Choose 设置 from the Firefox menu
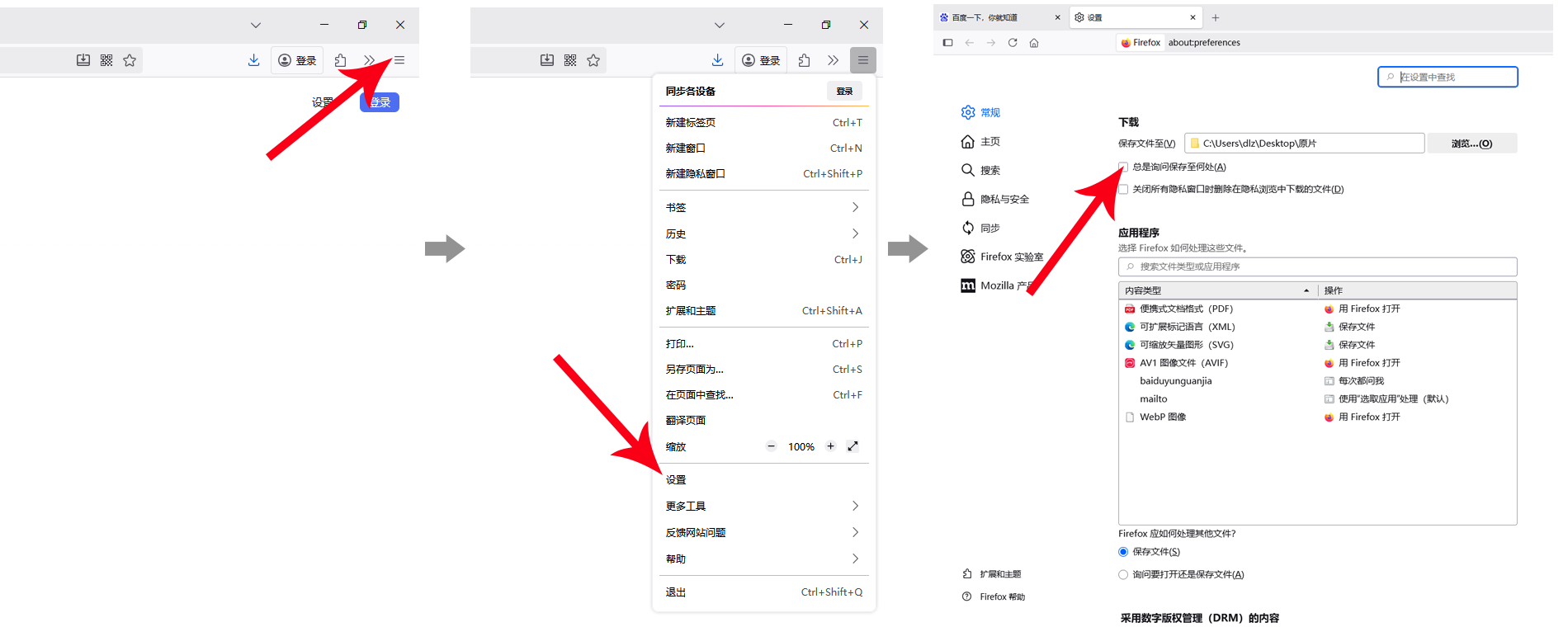The image size is (1568, 627). click(677, 479)
